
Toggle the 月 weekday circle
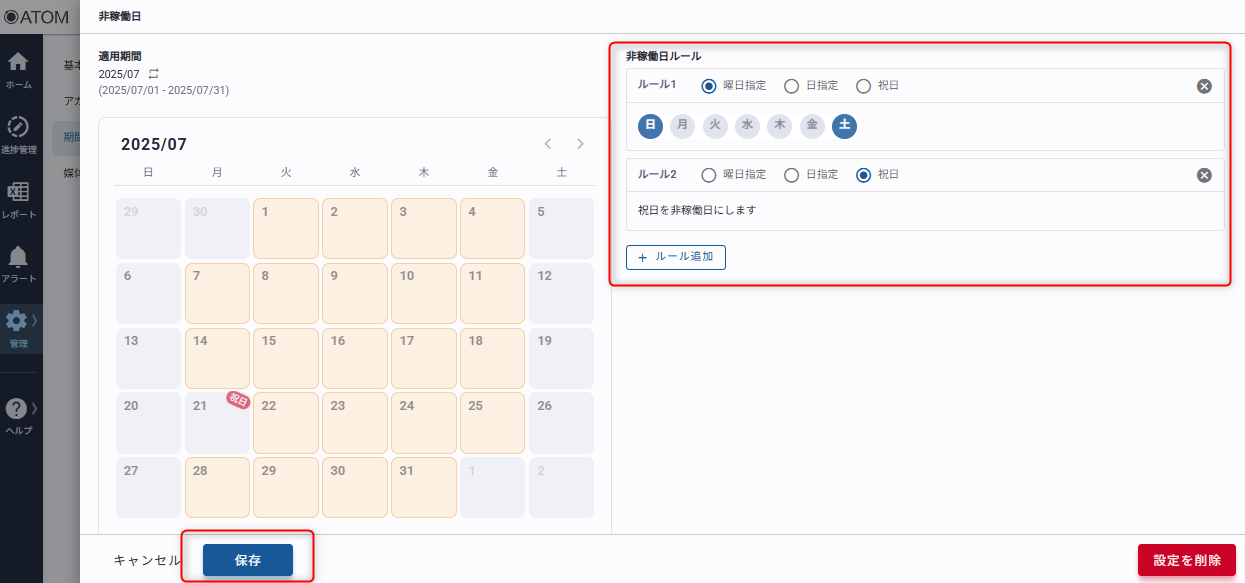coord(682,126)
